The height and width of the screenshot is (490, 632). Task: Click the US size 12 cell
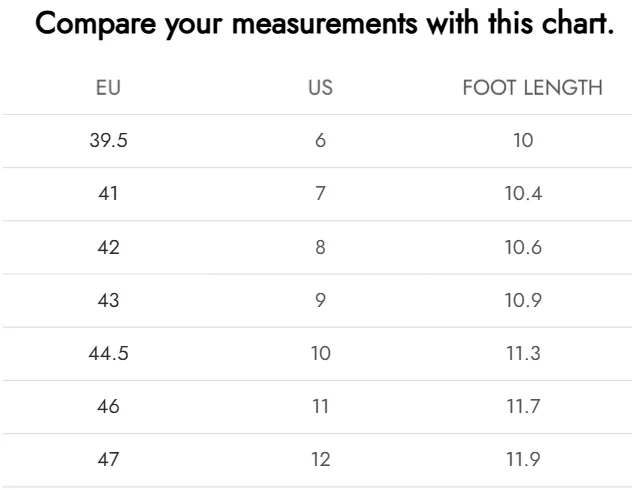pos(320,459)
